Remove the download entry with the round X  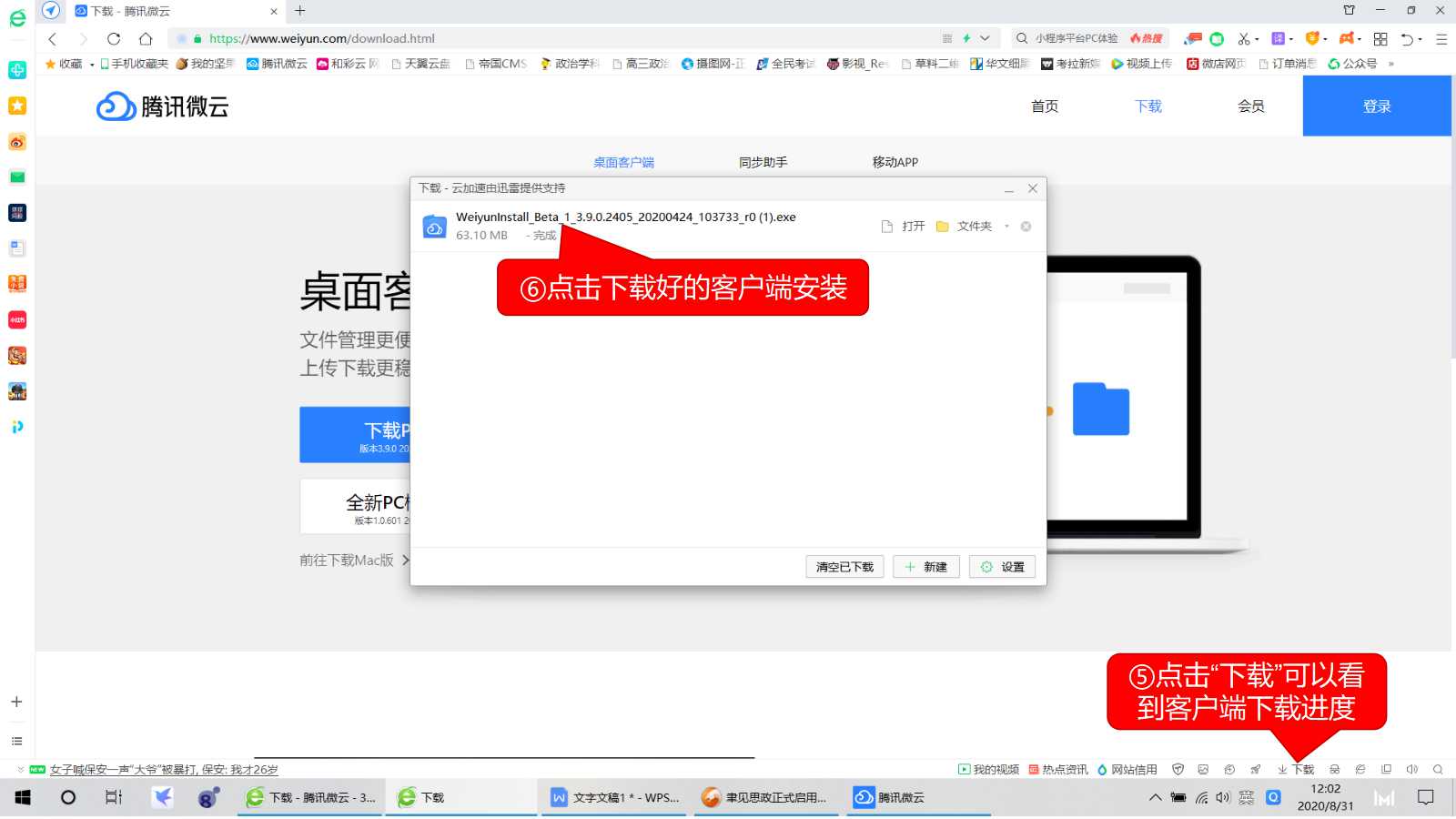pos(1026,227)
